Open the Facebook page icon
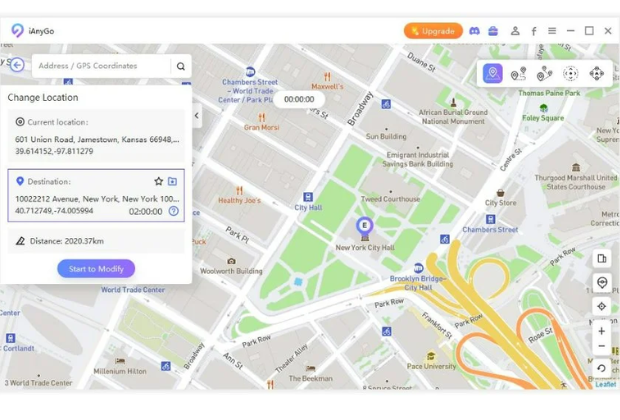This screenshot has width=620, height=420. (x=534, y=31)
